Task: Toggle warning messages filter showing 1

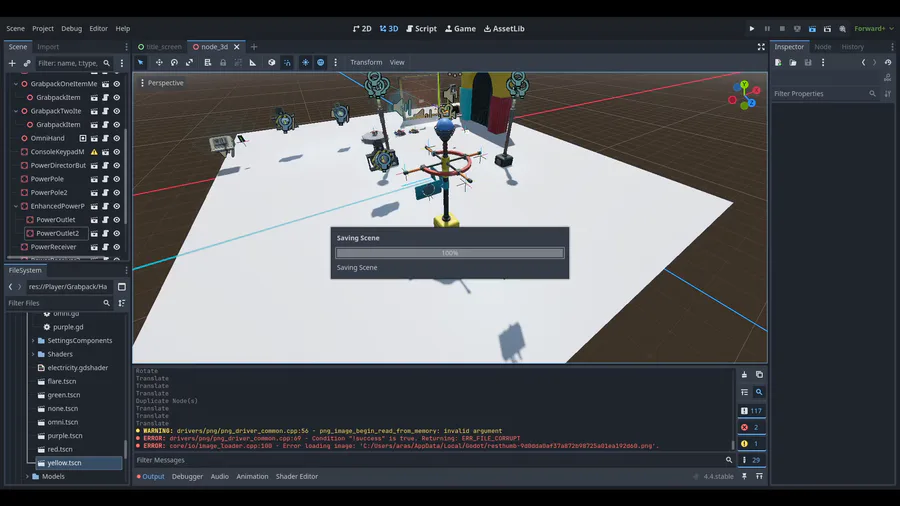Action: [x=751, y=443]
